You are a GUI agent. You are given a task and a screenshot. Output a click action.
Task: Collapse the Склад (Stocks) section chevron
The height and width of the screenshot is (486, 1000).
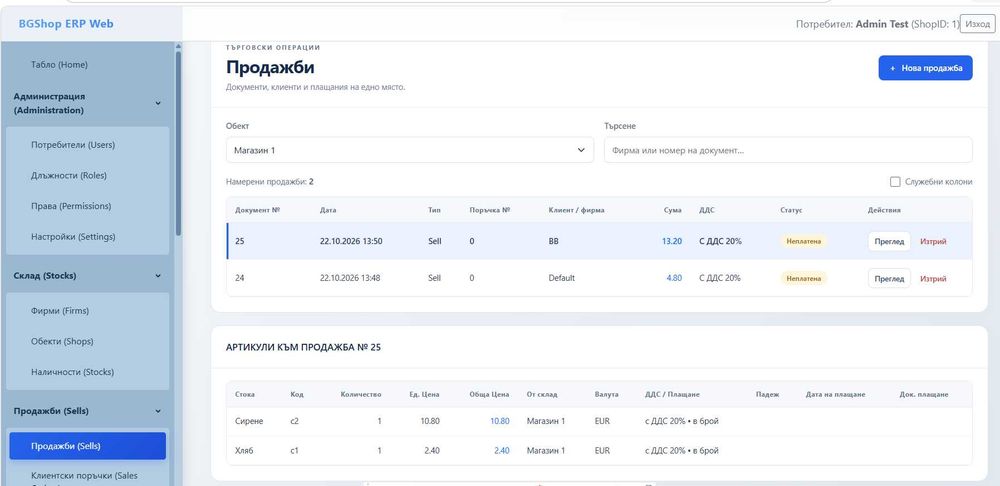click(x=158, y=276)
